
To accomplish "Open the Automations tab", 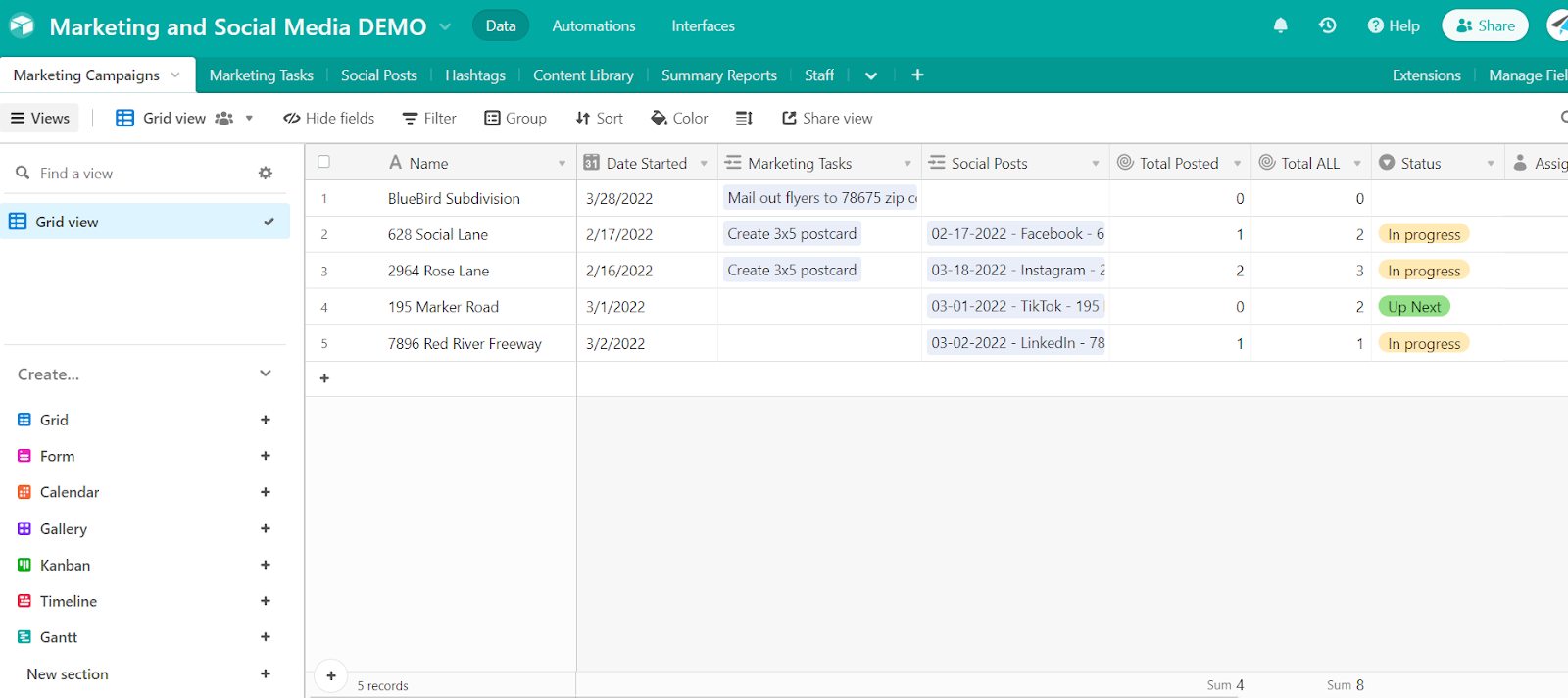I will click(x=593, y=26).
